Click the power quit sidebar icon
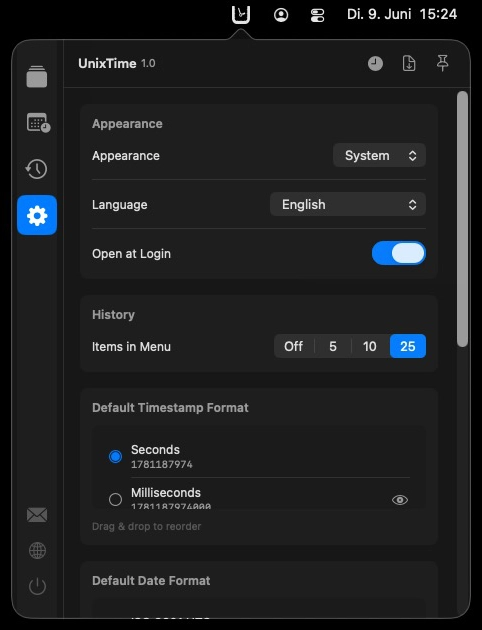Image resolution: width=482 pixels, height=630 pixels. (x=37, y=586)
